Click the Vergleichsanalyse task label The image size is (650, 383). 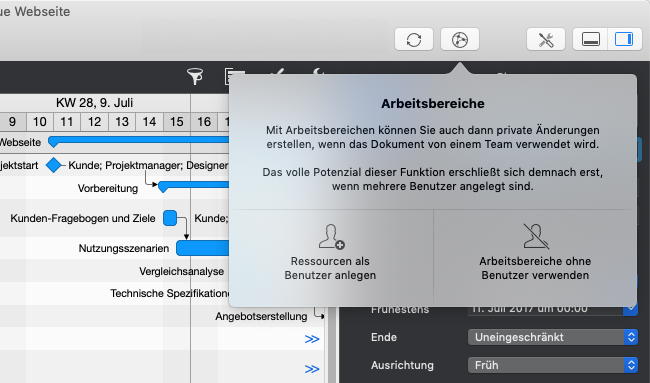182,271
